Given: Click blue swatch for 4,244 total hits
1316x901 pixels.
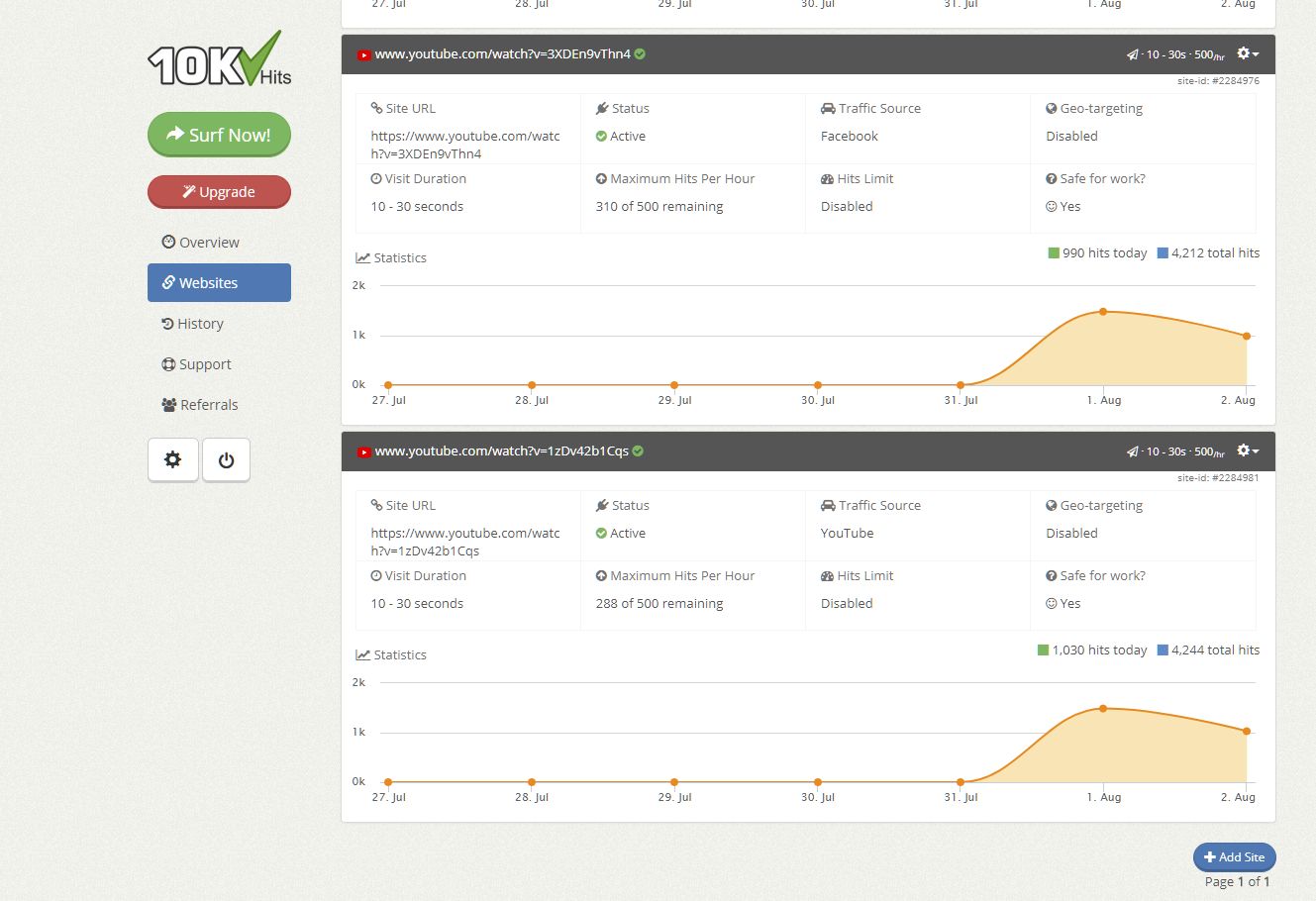Looking at the screenshot, I should click(1163, 651).
